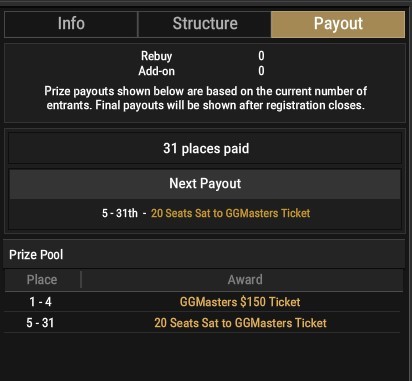Screen dimensions: 412x381
Task: Open the 20 Seats Sat to GGMasters Ticket award in table
Action: click(240, 323)
